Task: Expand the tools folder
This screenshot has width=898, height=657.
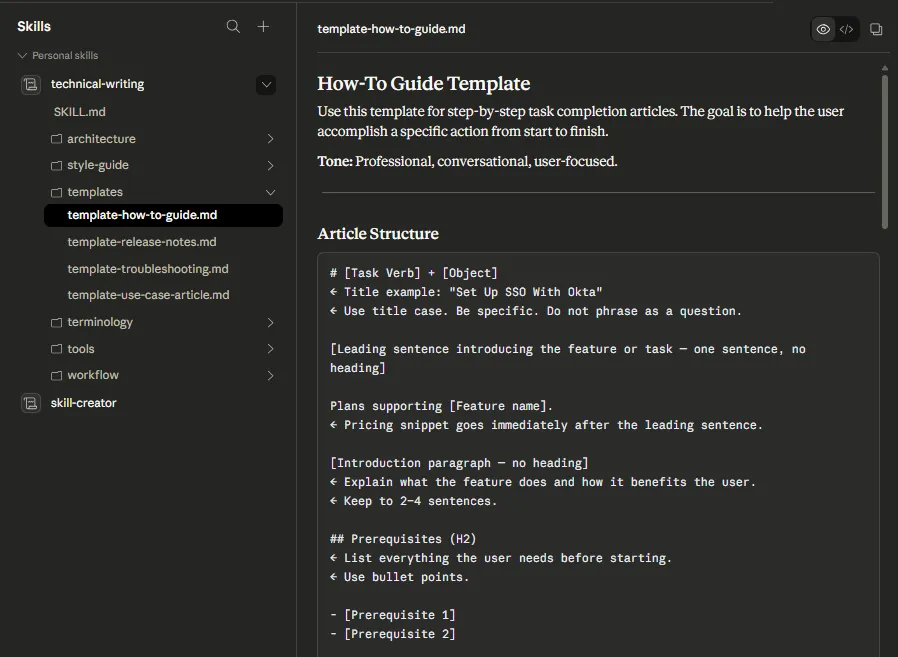Action: pyautogui.click(x=270, y=348)
